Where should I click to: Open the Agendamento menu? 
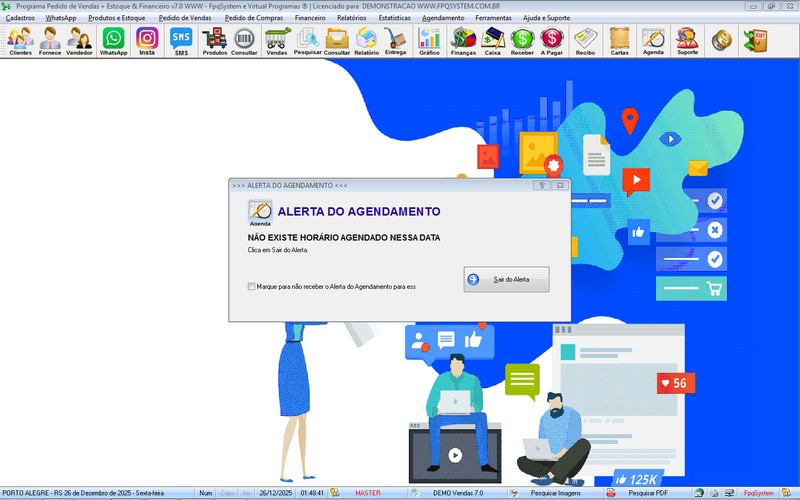pyautogui.click(x=443, y=18)
